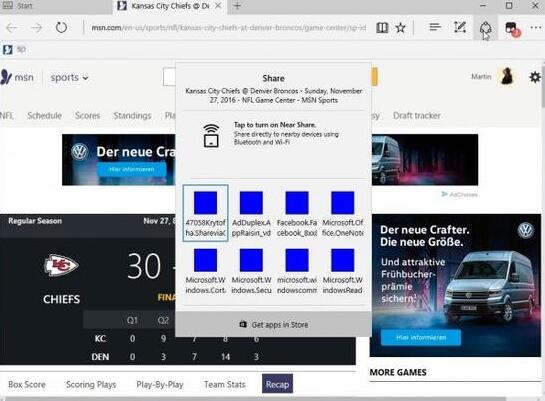
Task: Click the CHIEFS team name
Action: [x=62, y=299]
